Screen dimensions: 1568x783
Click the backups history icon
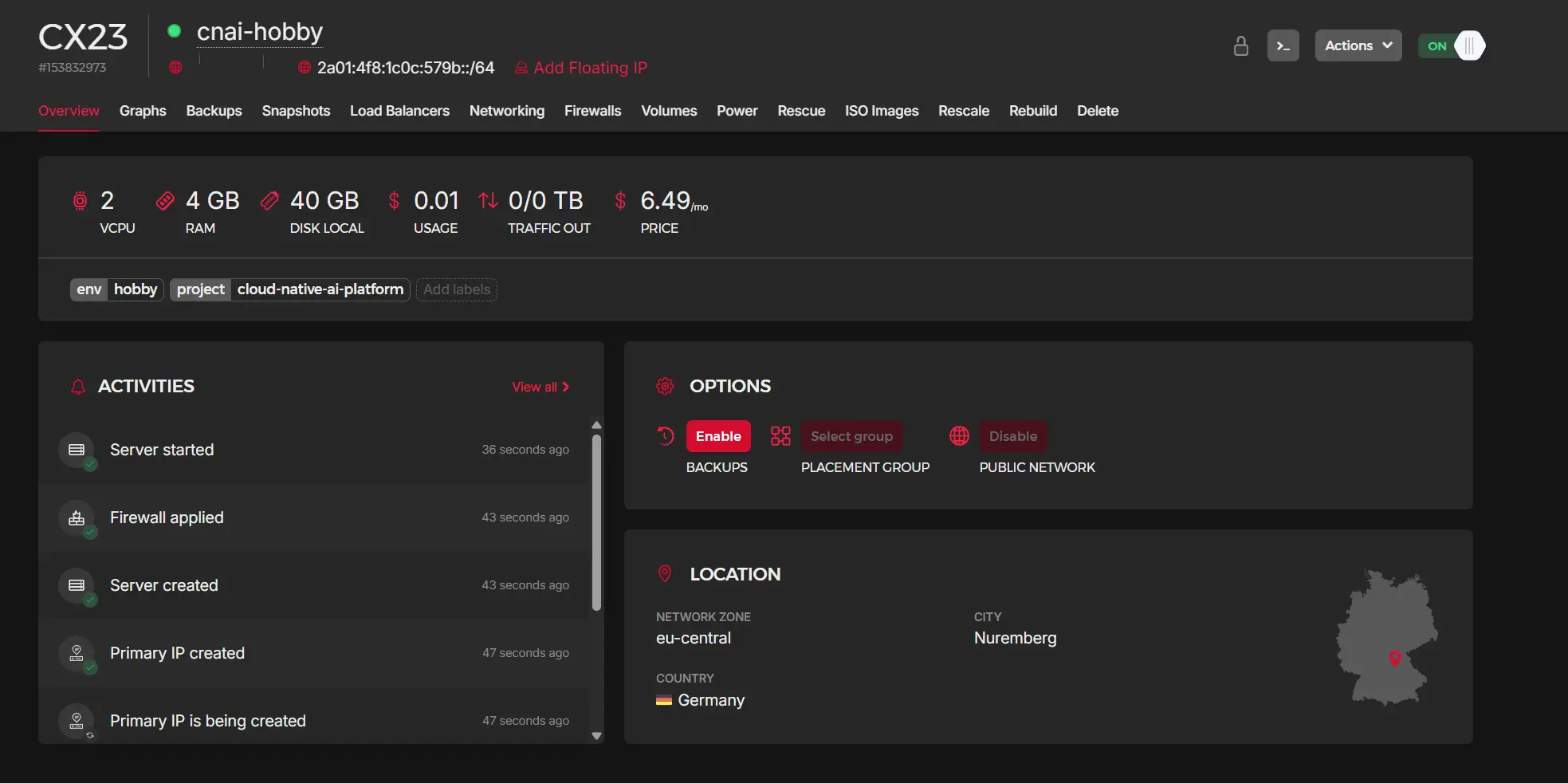click(x=666, y=436)
